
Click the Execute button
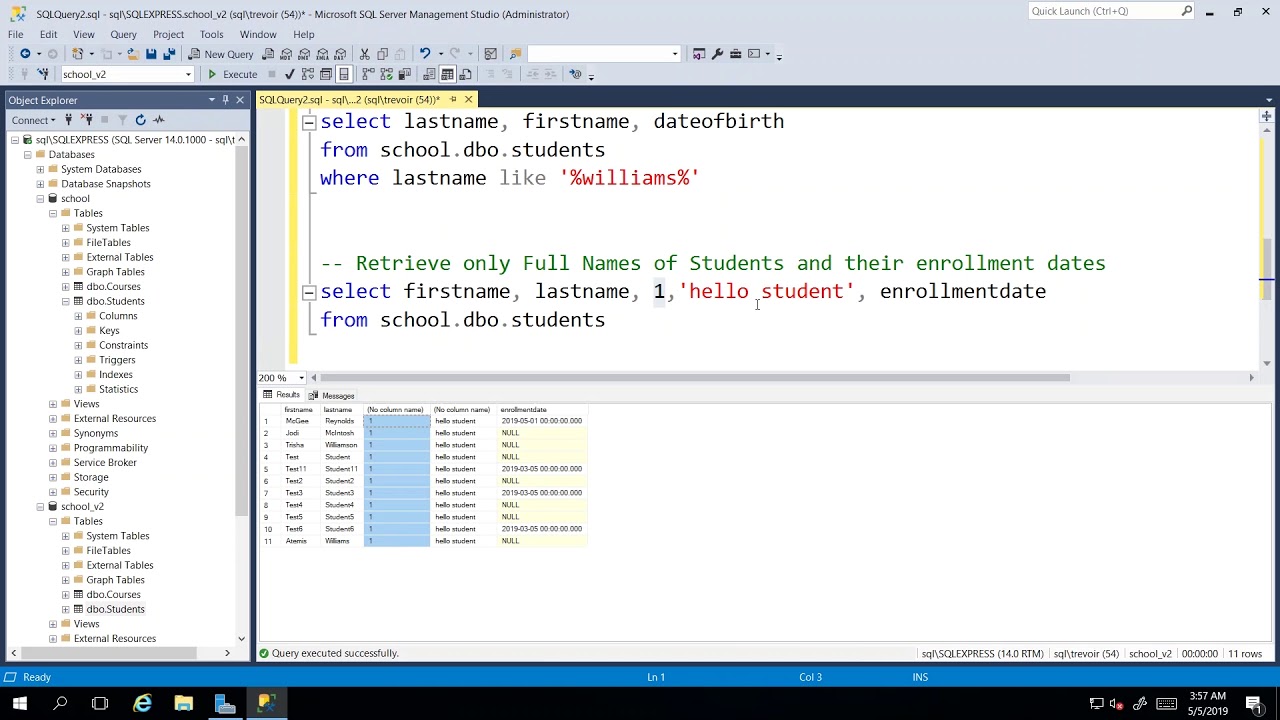(232, 74)
